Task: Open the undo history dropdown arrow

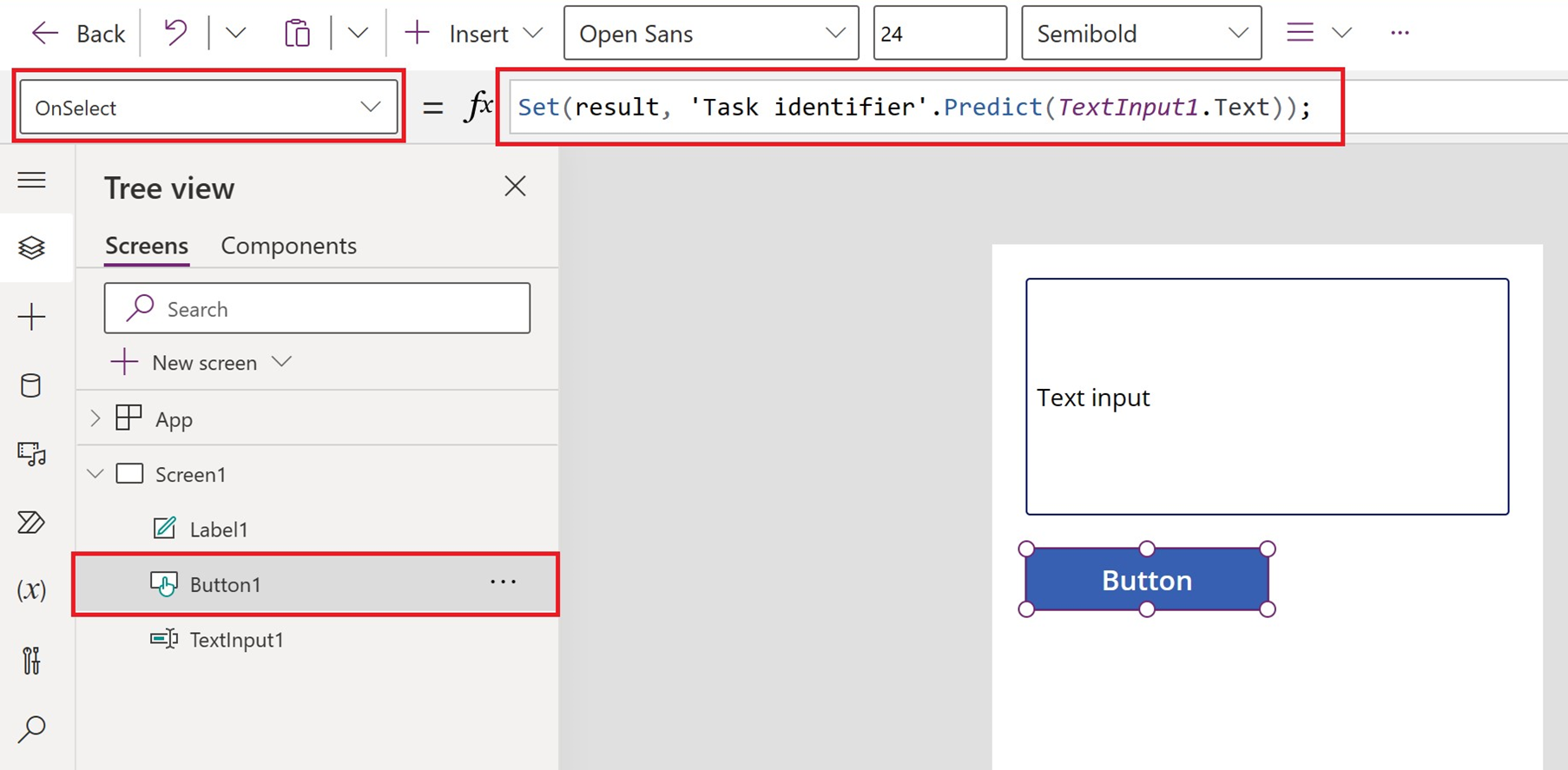Action: (235, 33)
